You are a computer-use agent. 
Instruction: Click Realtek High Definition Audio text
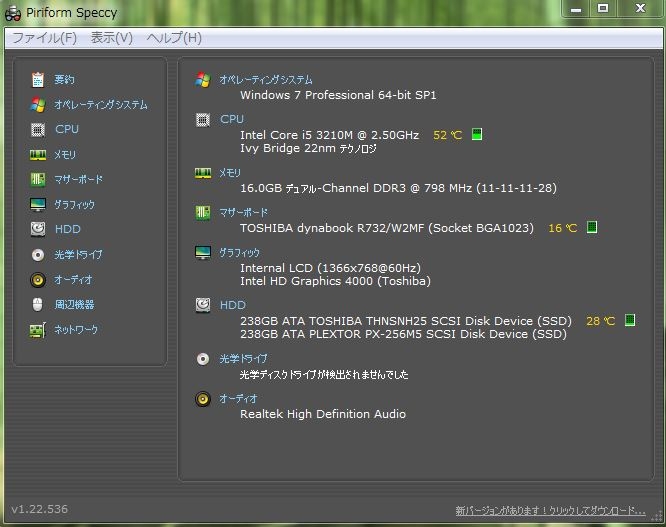point(323,414)
